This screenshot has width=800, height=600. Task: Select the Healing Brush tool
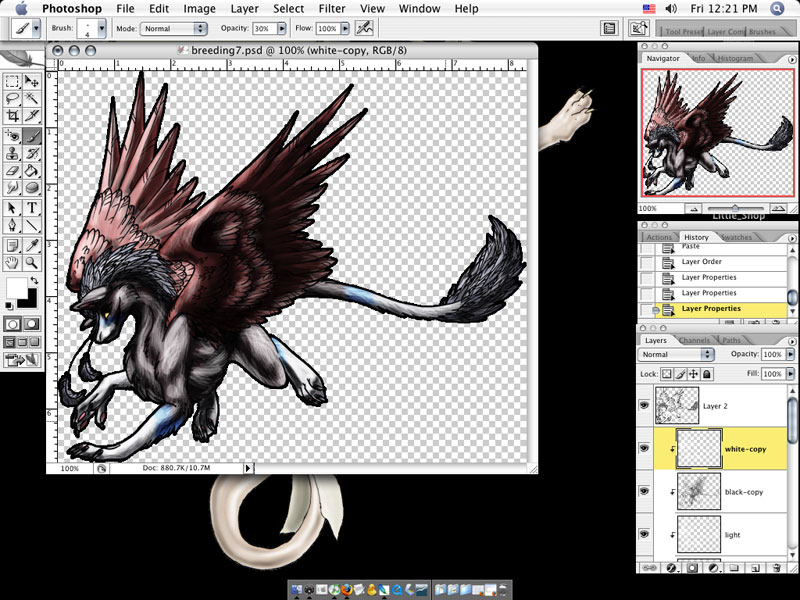point(12,136)
